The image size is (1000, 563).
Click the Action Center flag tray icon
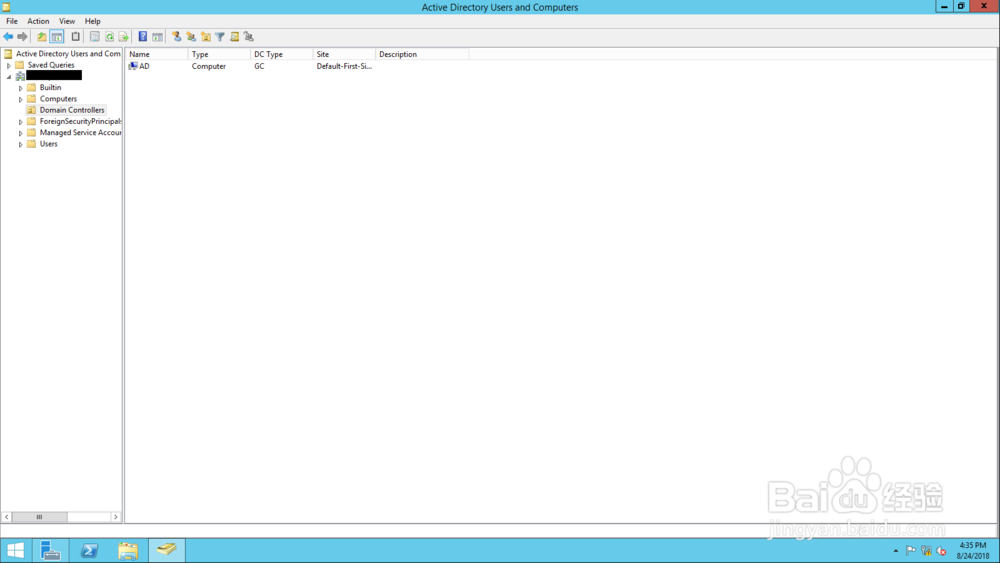tap(911, 551)
